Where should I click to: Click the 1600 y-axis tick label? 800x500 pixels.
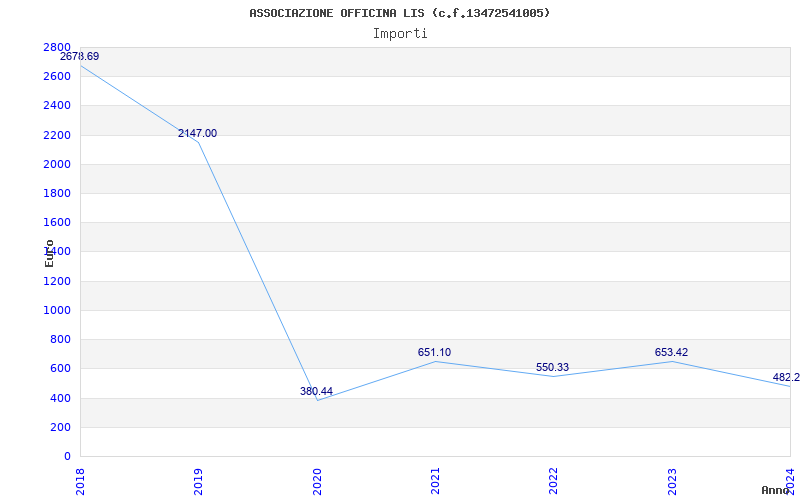point(57,222)
